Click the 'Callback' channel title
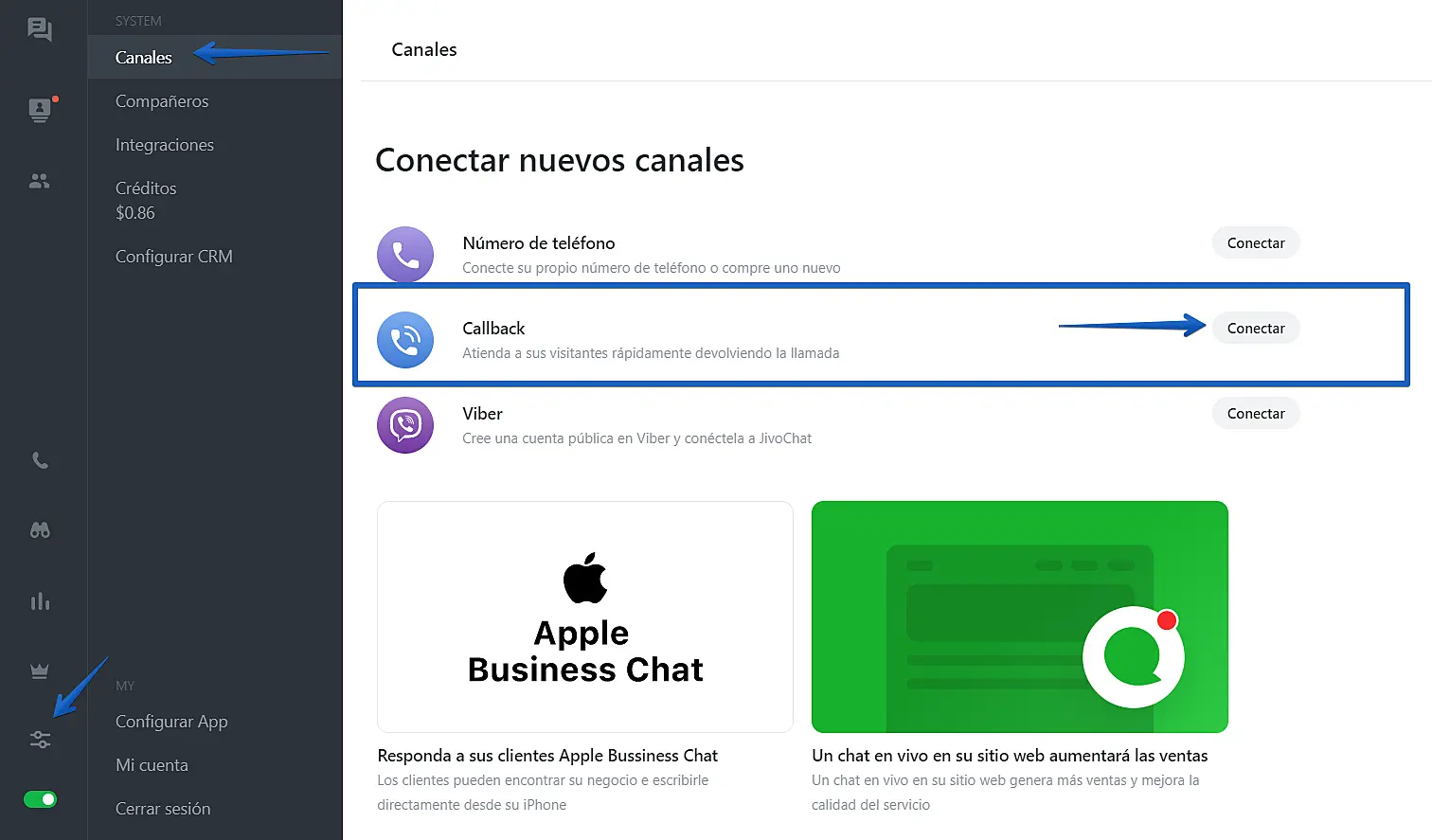 (493, 329)
